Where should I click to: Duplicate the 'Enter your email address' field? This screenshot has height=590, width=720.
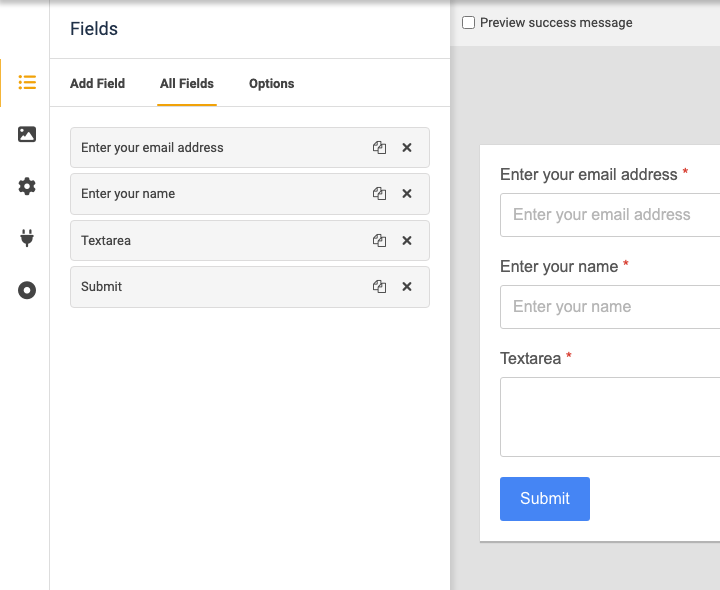tap(379, 147)
